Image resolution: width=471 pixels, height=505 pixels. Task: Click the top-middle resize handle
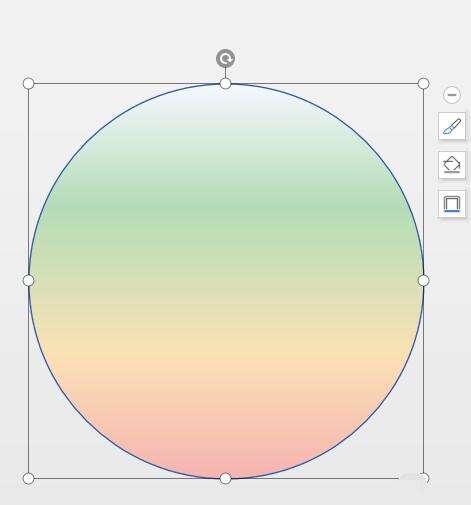click(x=226, y=83)
